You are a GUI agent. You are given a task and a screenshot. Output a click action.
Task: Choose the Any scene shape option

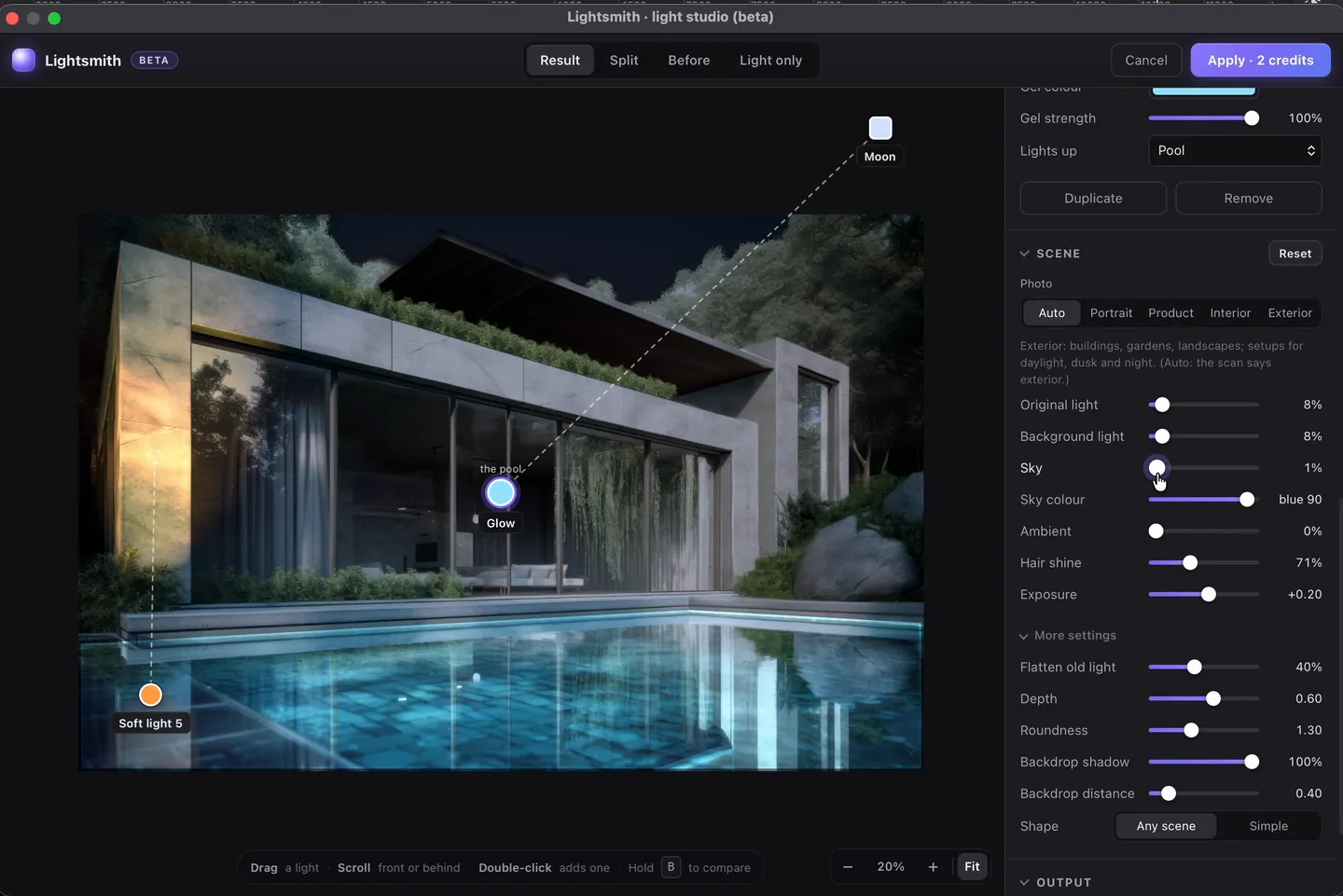[1166, 826]
